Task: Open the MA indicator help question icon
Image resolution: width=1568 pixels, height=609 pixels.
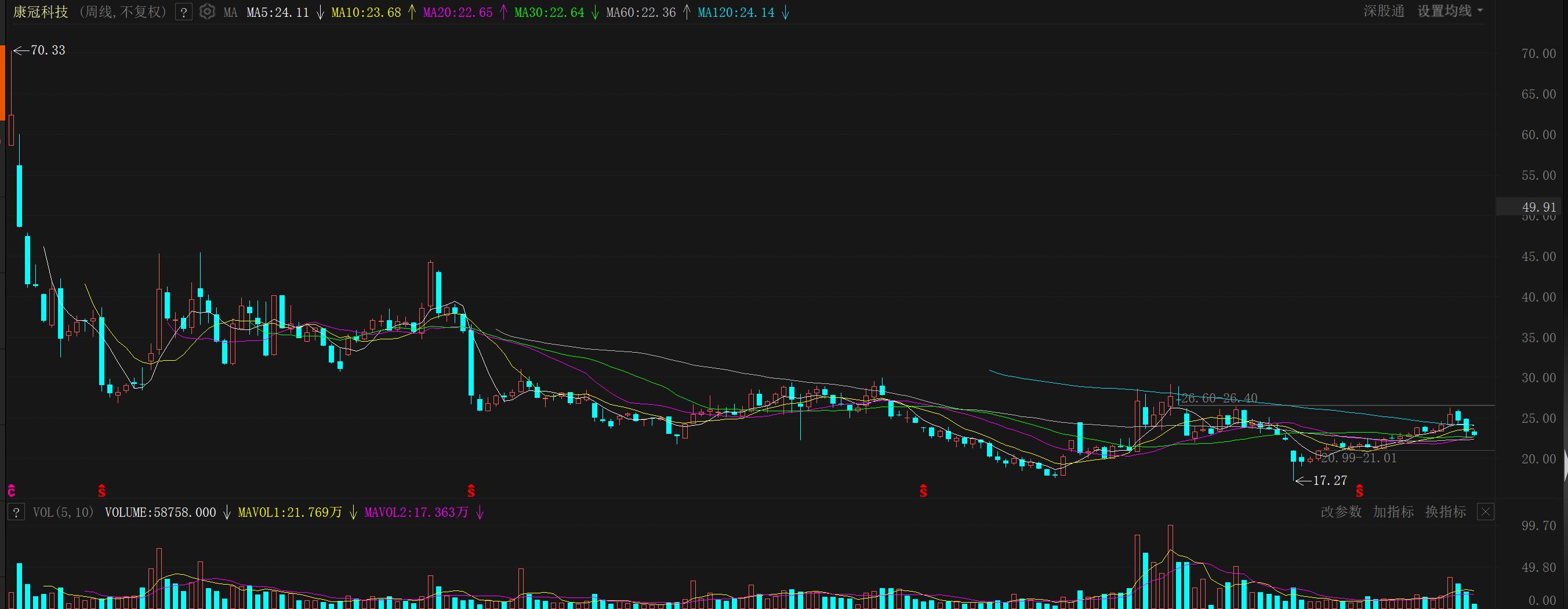Action: click(x=184, y=12)
